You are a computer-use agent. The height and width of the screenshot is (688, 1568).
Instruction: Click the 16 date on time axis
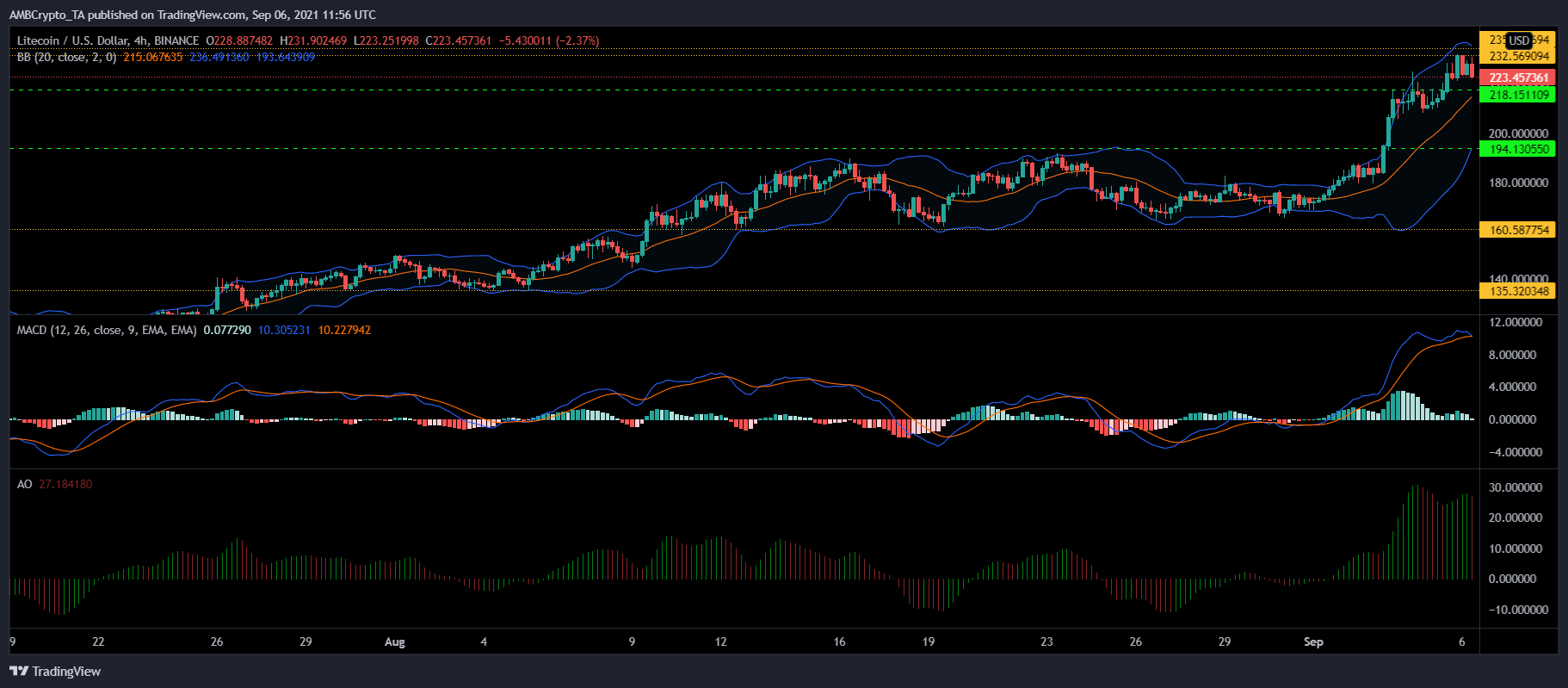(x=840, y=642)
